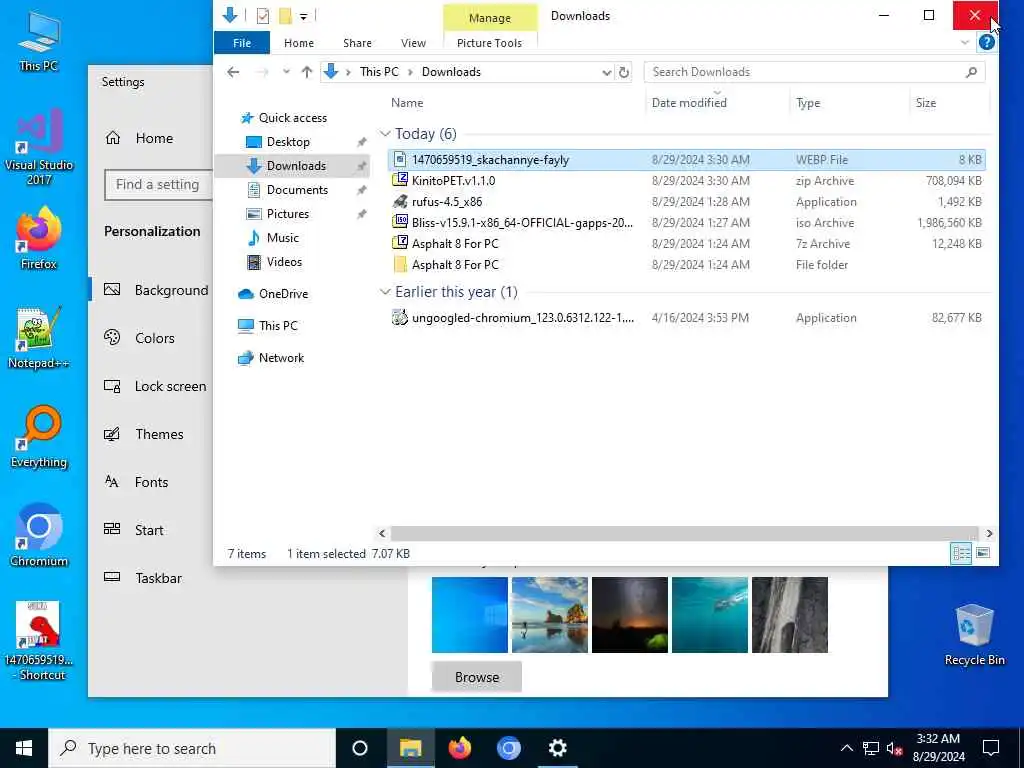Switch to the Home ribbon tab
Image resolution: width=1024 pixels, height=768 pixels.
(298, 43)
